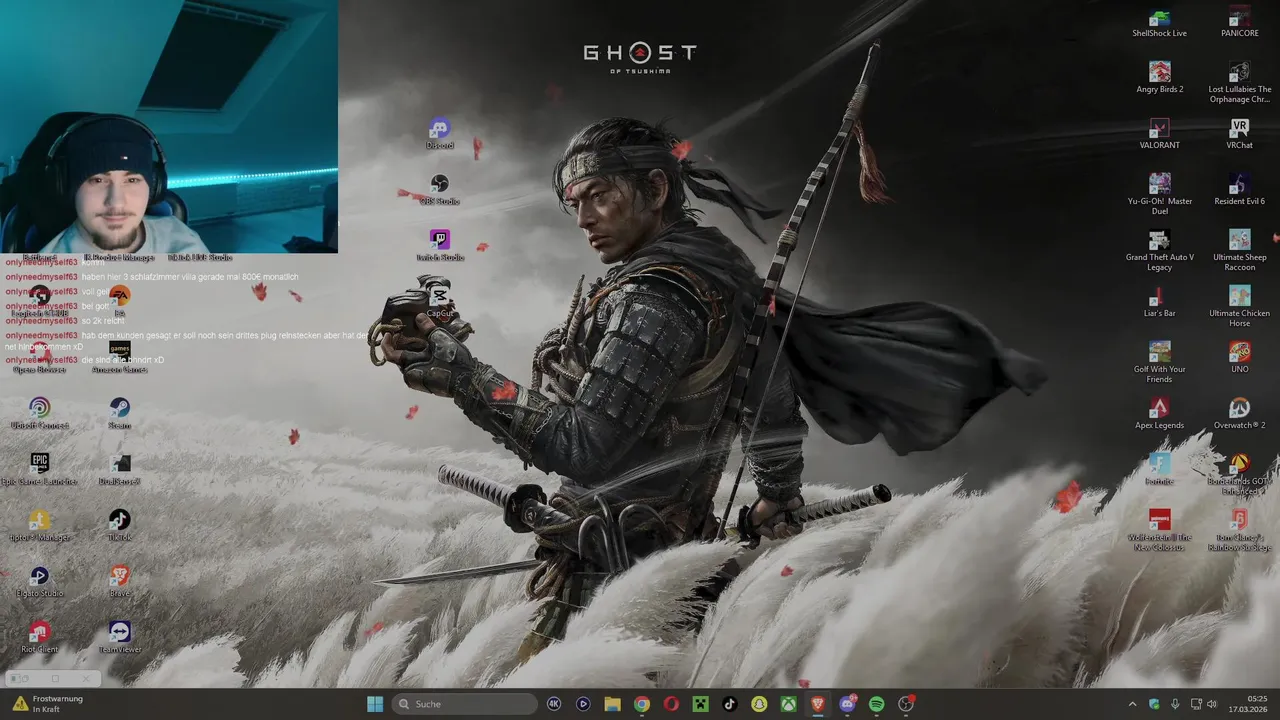
Task: Launch Wolfenstein II The New Colossus shortcut
Action: (1159, 531)
